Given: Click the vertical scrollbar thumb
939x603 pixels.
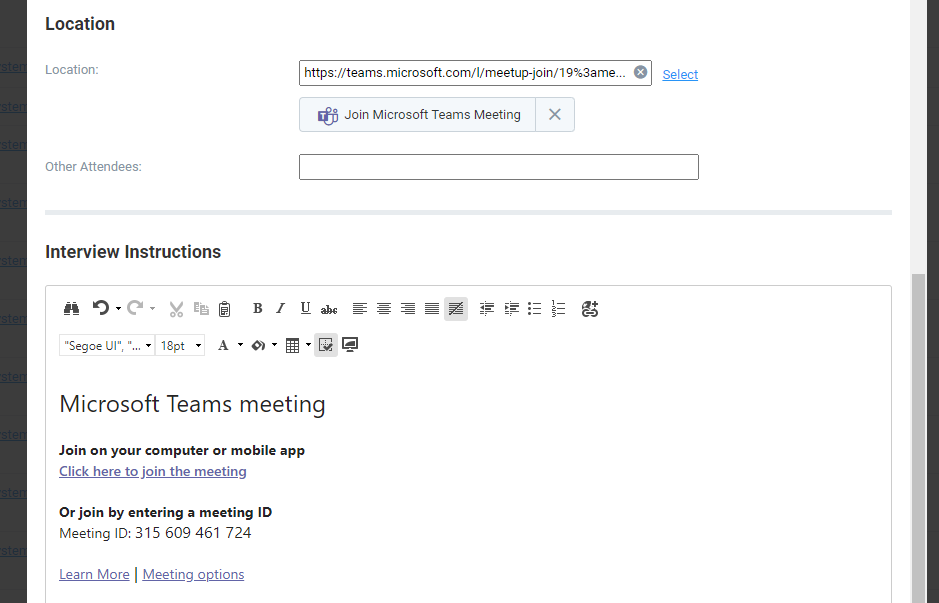Looking at the screenshot, I should [918, 437].
